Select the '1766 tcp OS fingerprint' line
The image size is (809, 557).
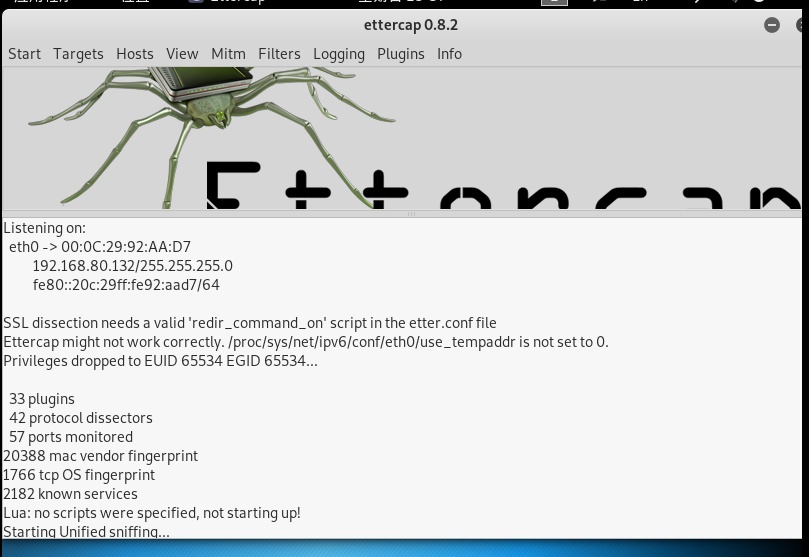pos(79,475)
